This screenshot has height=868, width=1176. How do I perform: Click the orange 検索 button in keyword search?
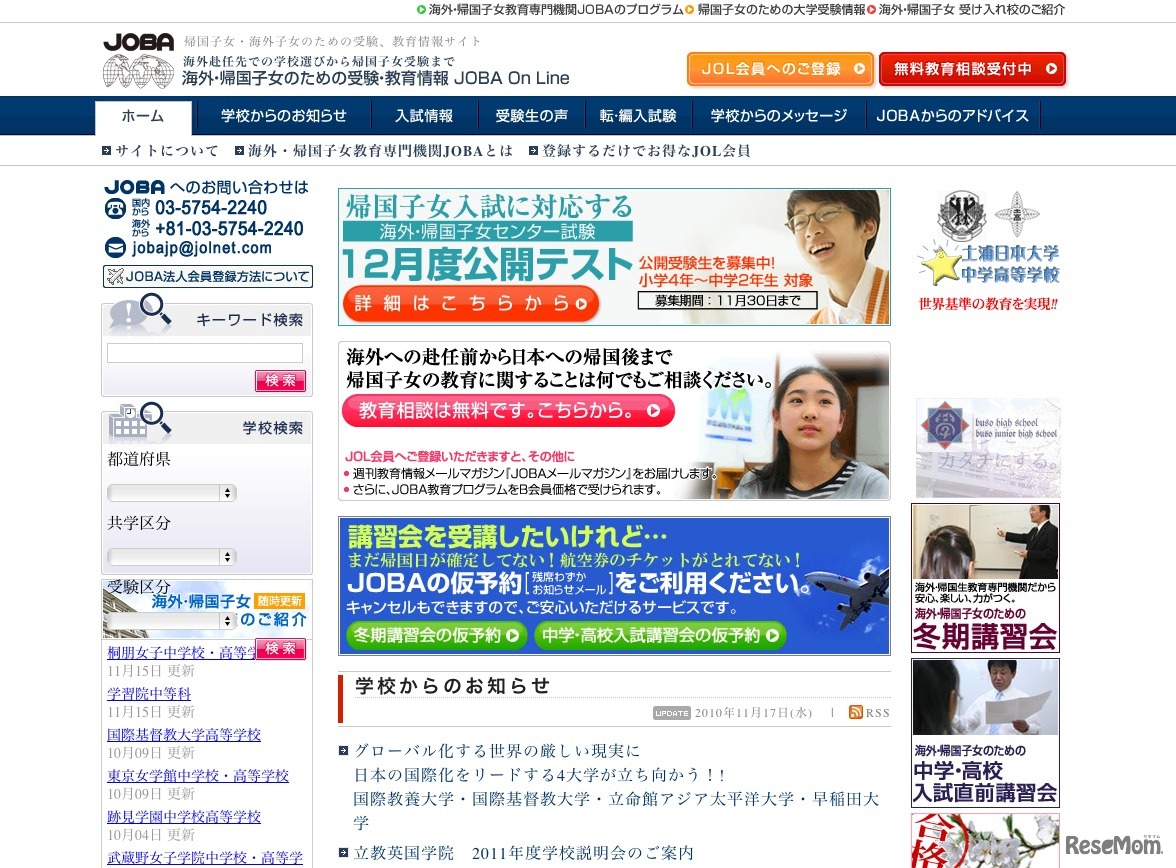(280, 382)
